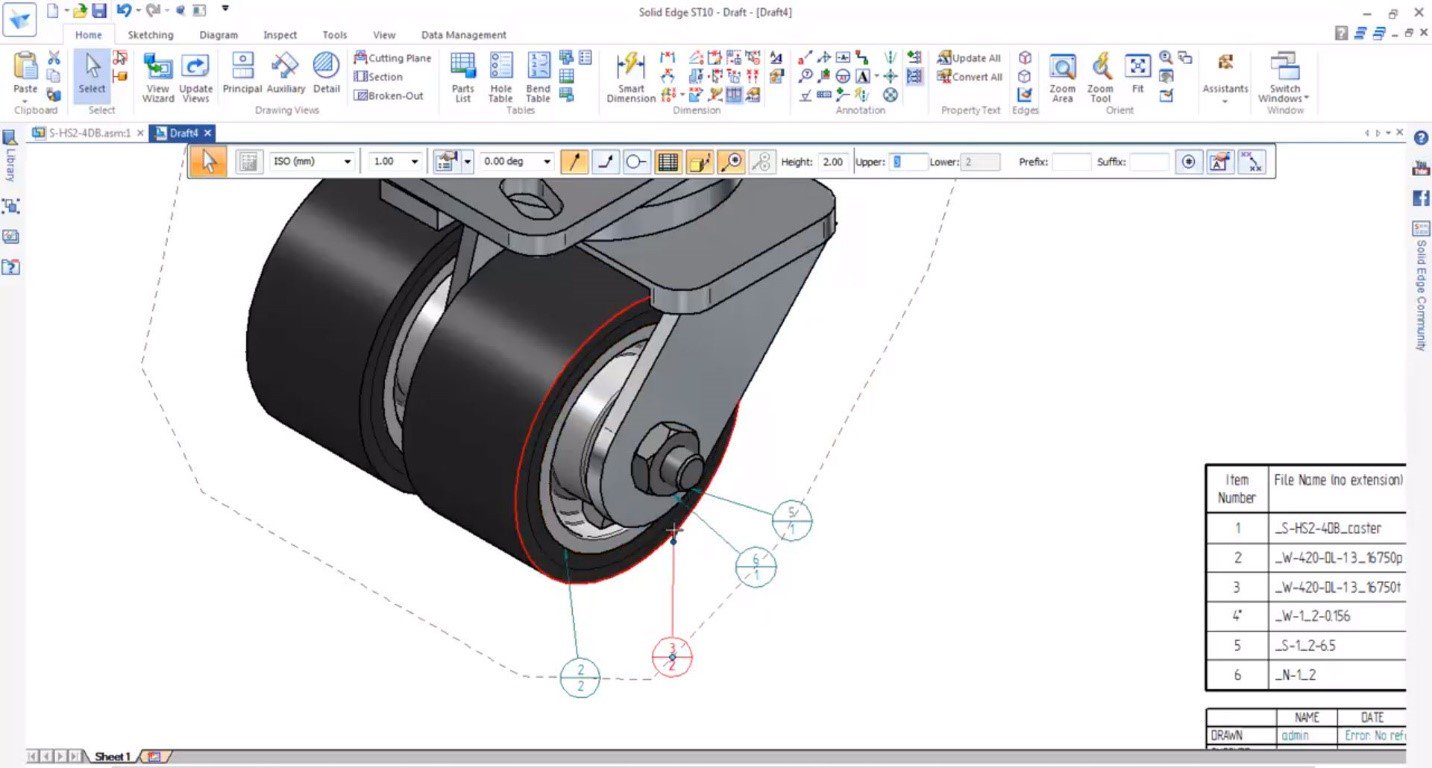Save the draft using the floppy disk icon
This screenshot has height=768, width=1432.
99,10
